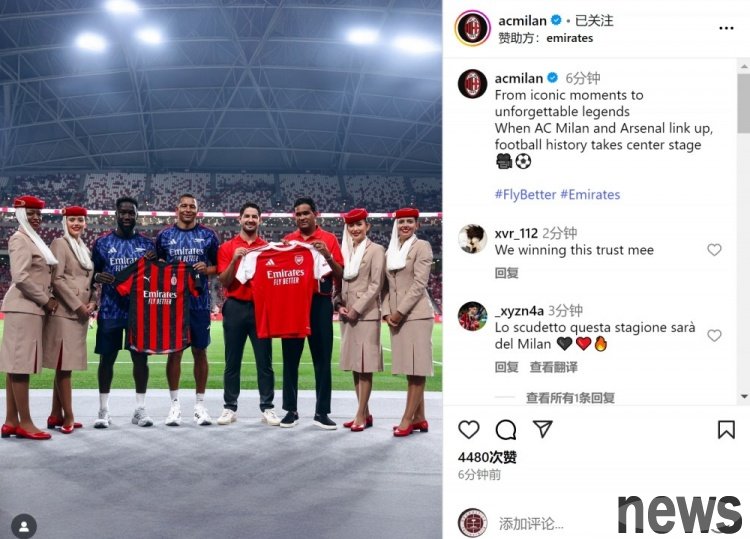The height and width of the screenshot is (539, 750).
Task: Share post via paper plane icon
Action: click(543, 429)
